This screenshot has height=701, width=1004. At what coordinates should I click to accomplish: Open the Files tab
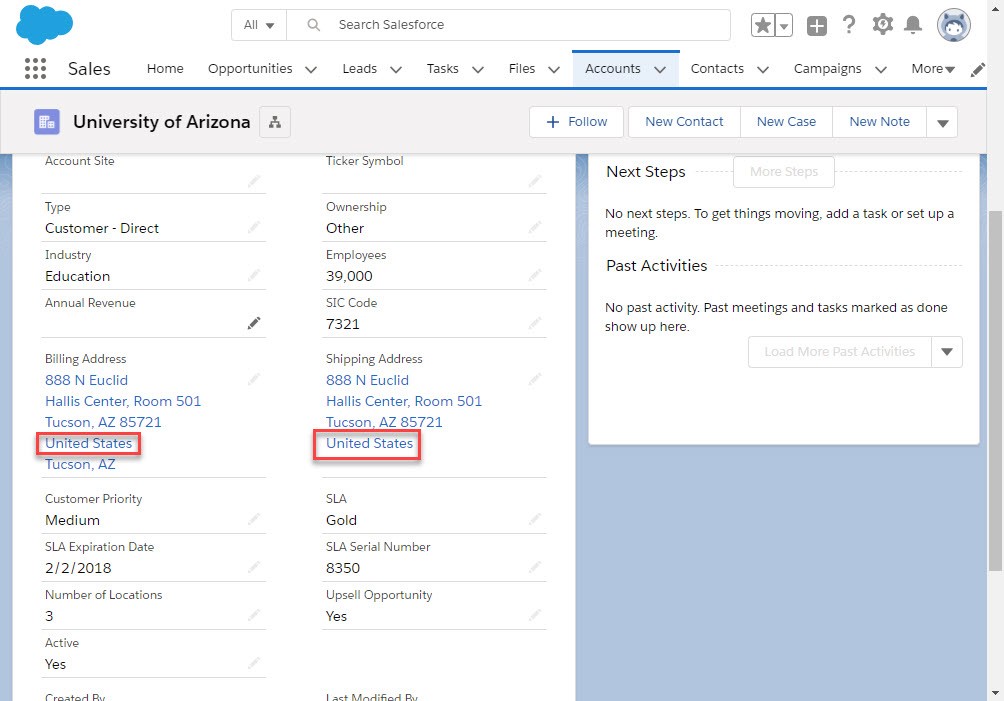pyautogui.click(x=522, y=68)
